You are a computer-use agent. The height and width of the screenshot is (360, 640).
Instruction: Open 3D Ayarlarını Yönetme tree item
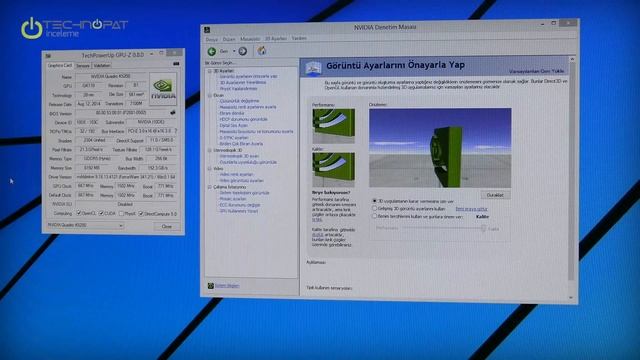(x=243, y=82)
